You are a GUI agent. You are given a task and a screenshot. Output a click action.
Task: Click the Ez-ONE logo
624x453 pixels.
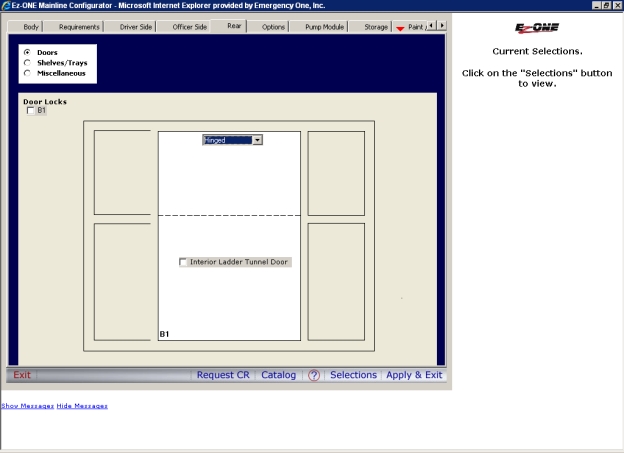[x=537, y=27]
